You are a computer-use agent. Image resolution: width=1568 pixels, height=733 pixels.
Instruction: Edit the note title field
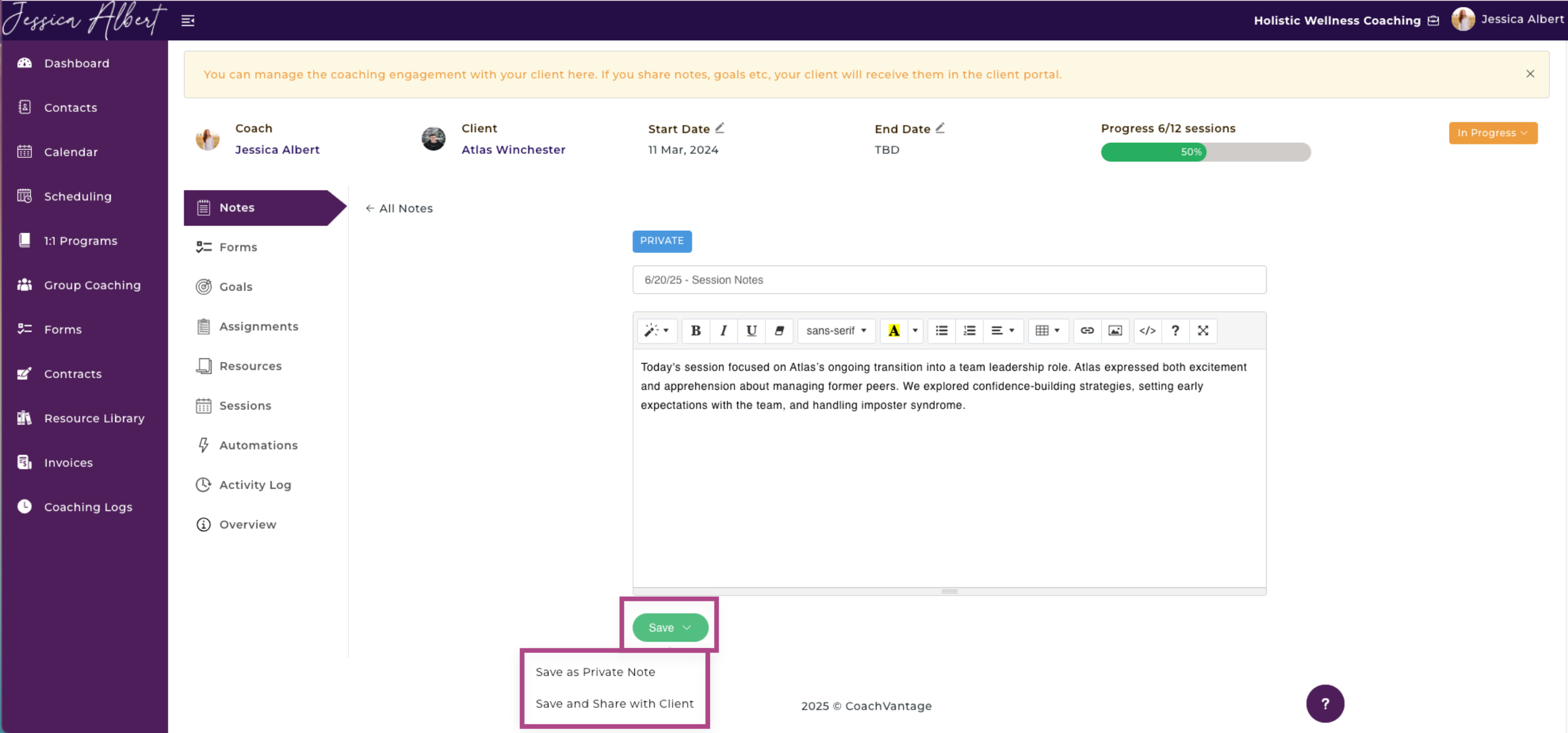(949, 280)
